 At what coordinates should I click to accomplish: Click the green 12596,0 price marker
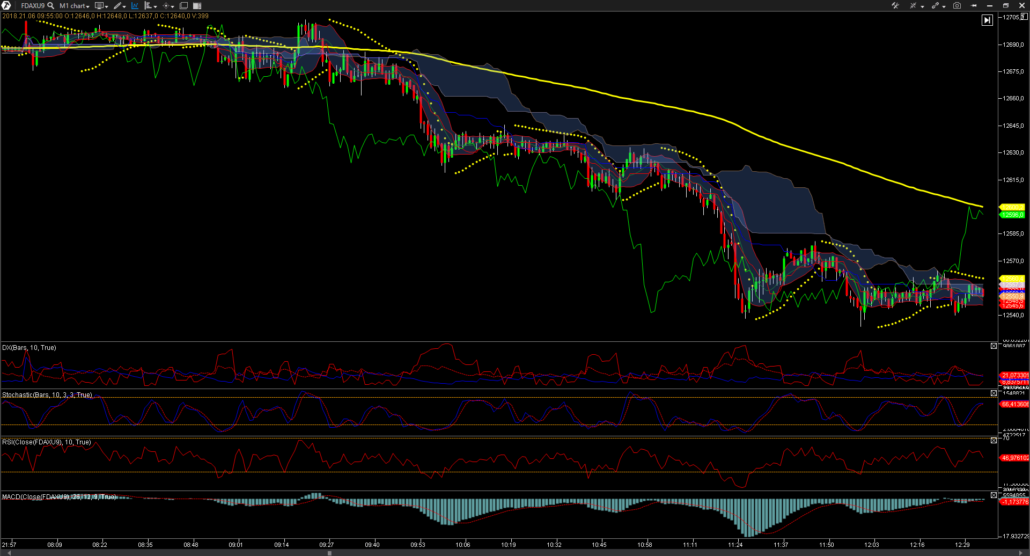pyautogui.click(x=1012, y=215)
